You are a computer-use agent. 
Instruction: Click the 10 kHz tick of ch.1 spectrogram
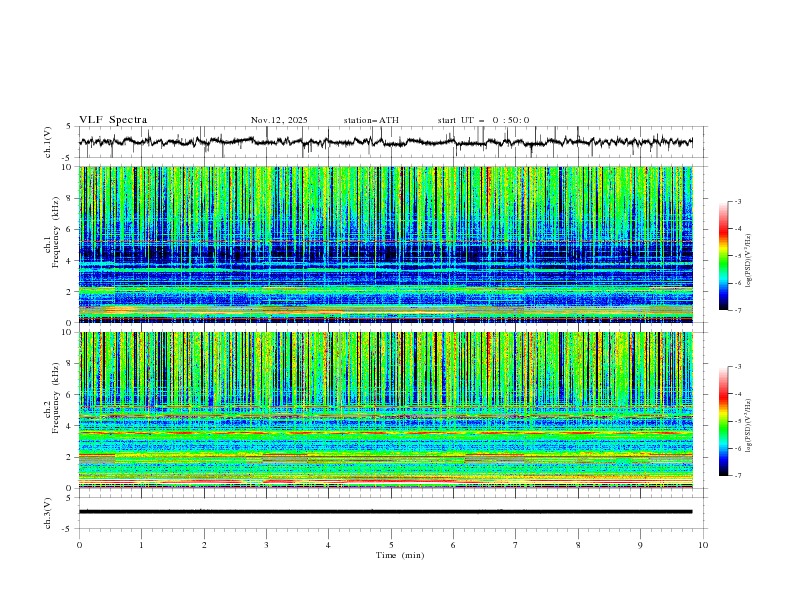[x=69, y=167]
